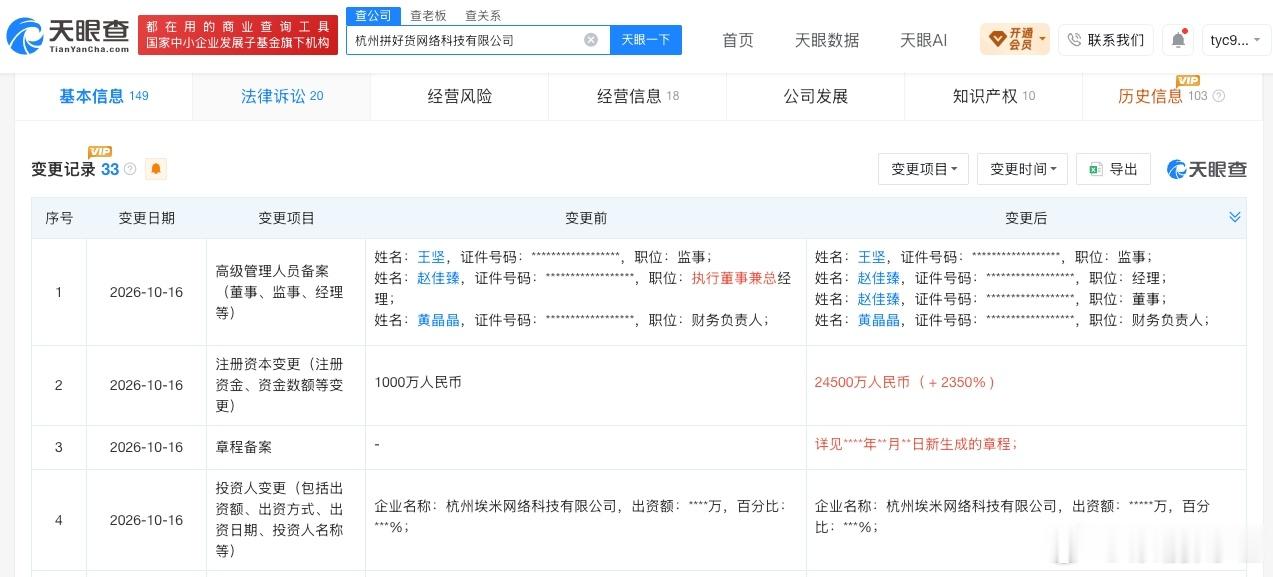The height and width of the screenshot is (577, 1273).
Task: Switch to 经营信息 18 tab
Action: [x=637, y=96]
